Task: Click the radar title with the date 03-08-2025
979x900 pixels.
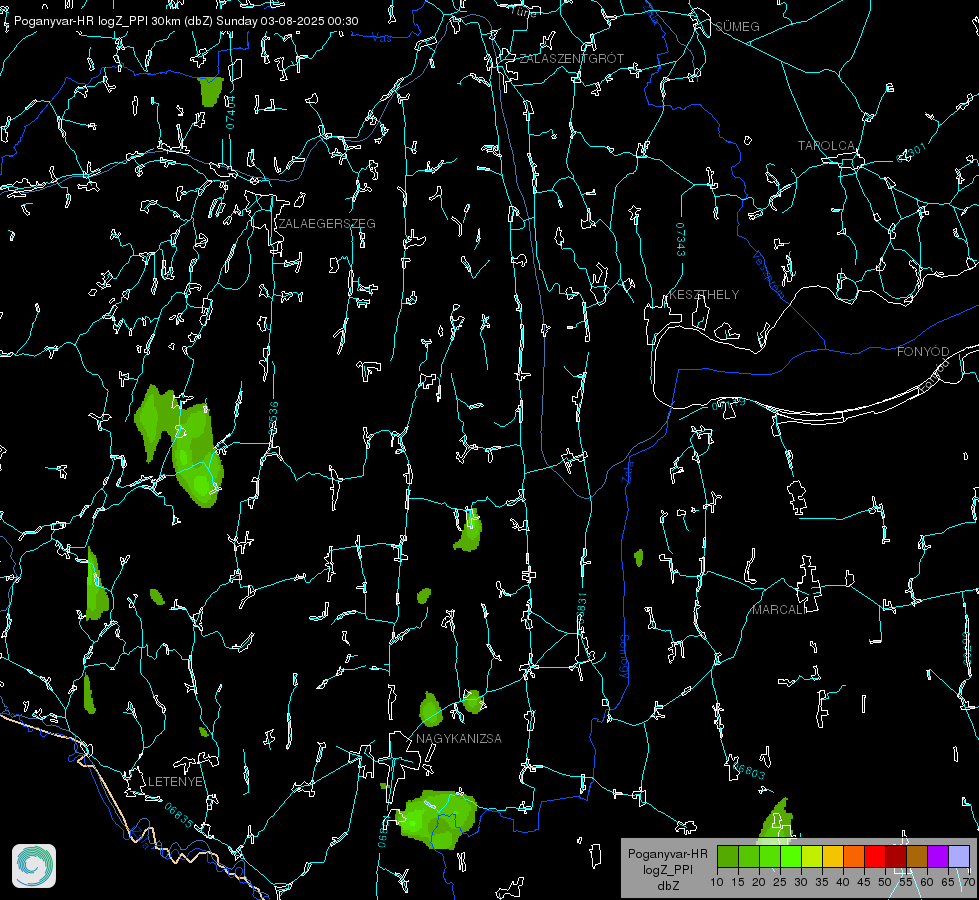Action: click(186, 21)
